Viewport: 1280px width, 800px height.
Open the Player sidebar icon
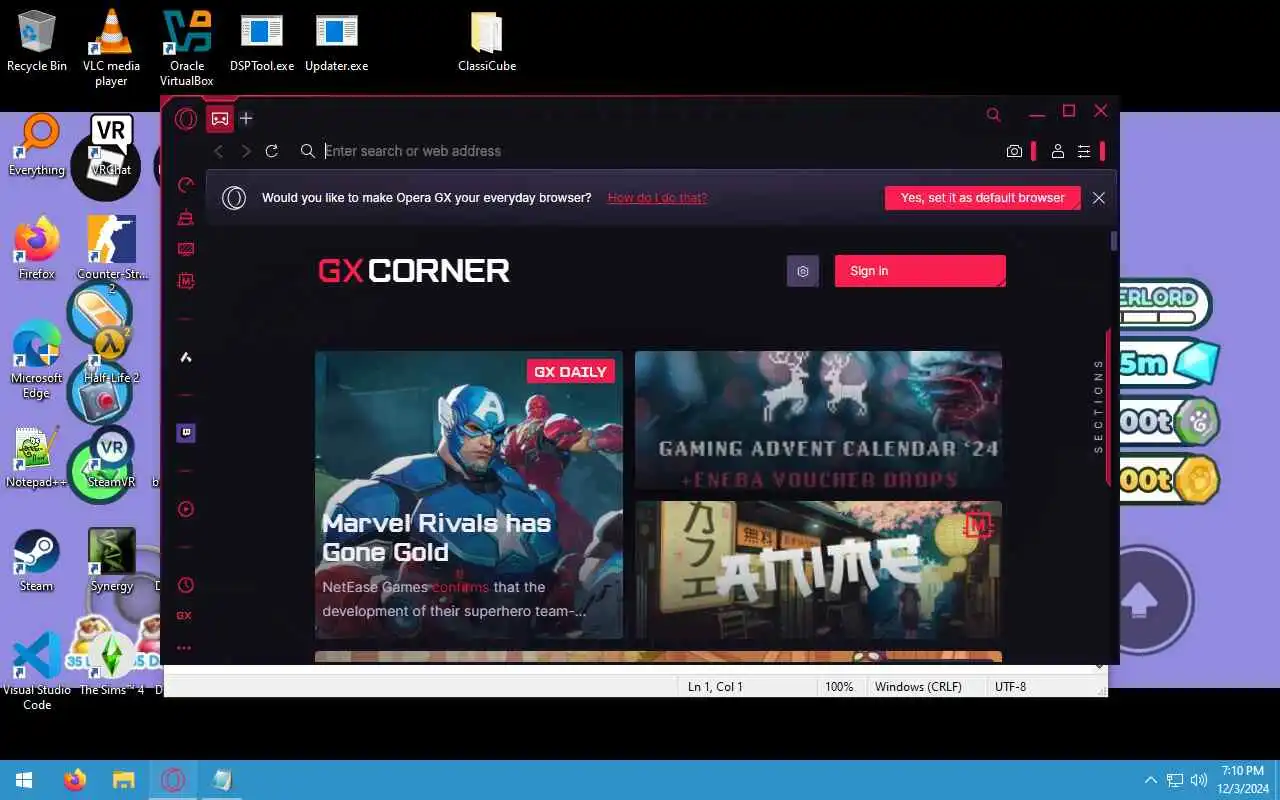coord(185,509)
